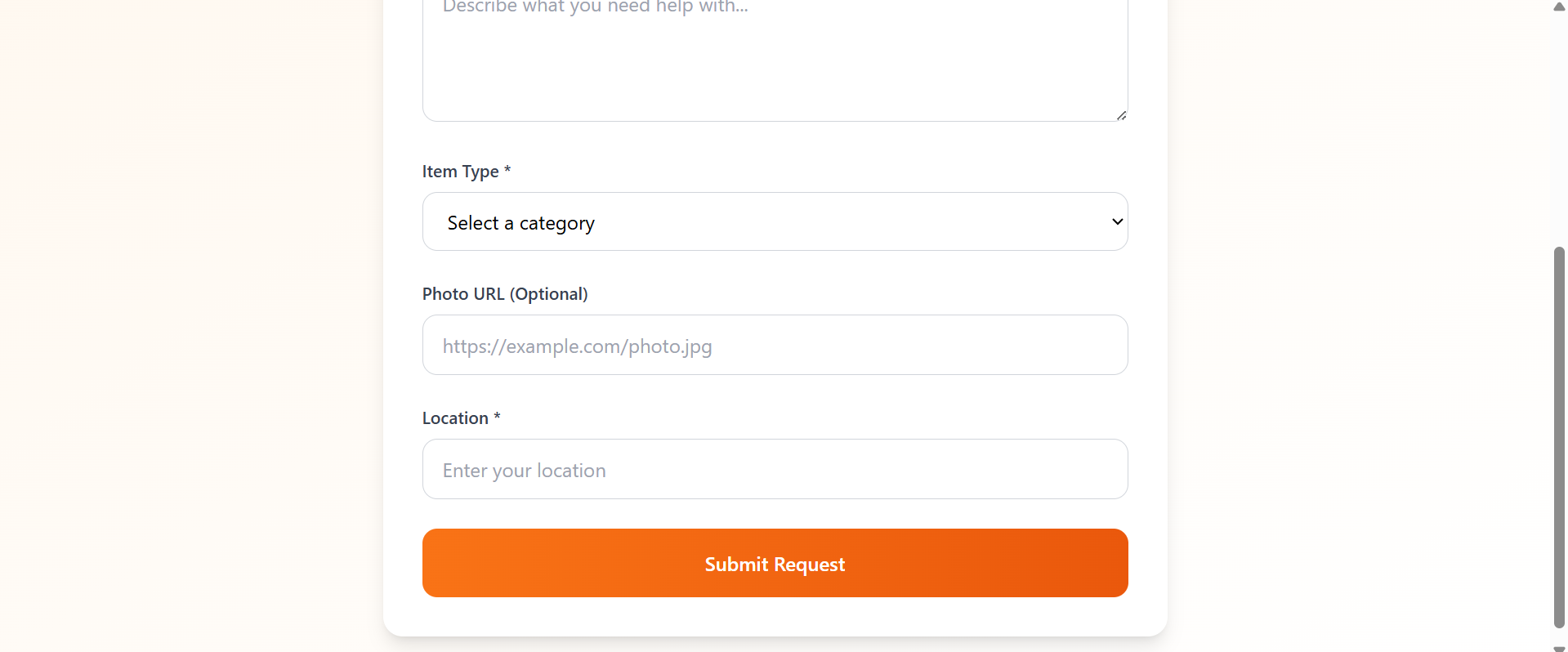
Task: Click the scrollbar up arrow
Action: pyautogui.click(x=1559, y=7)
